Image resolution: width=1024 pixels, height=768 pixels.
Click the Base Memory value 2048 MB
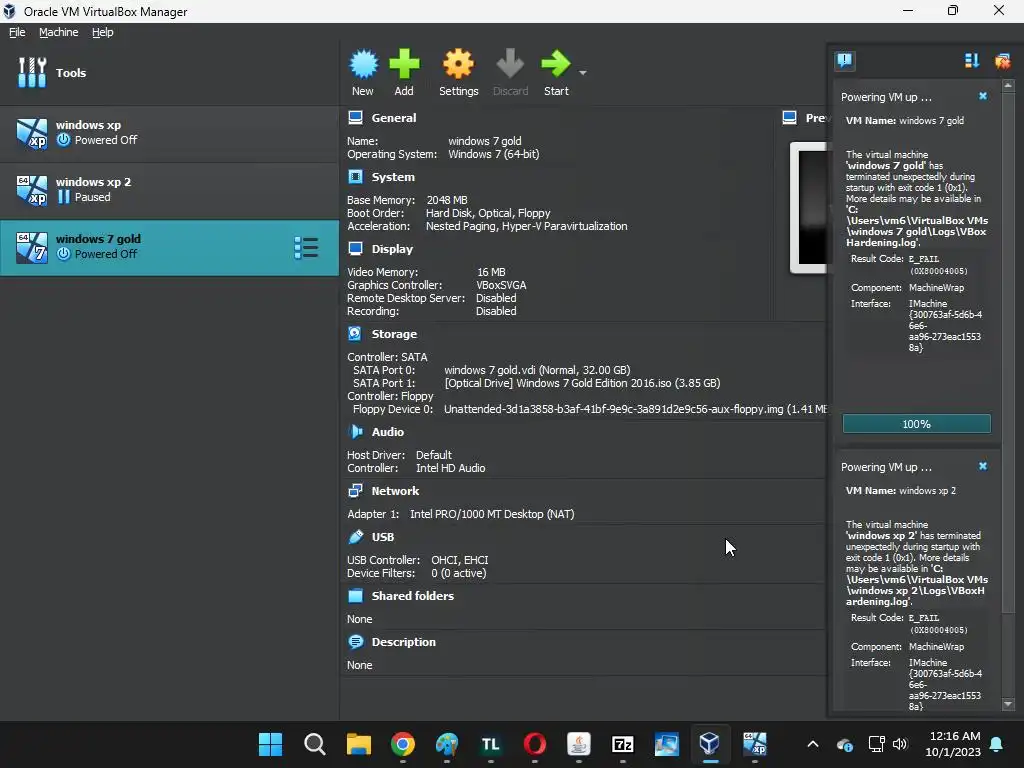tap(447, 200)
